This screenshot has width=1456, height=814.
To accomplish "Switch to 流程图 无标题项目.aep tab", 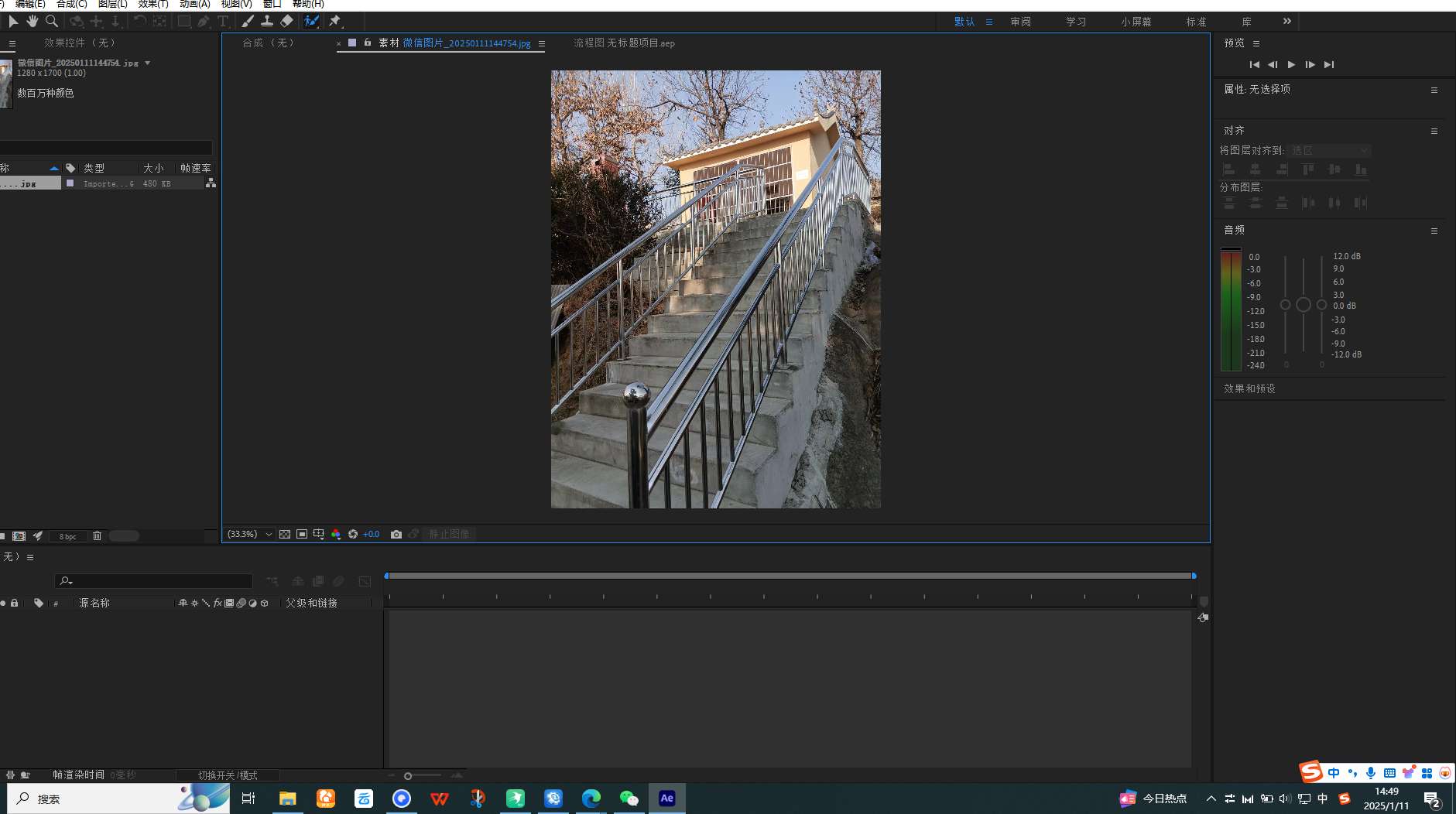I will pos(624,43).
